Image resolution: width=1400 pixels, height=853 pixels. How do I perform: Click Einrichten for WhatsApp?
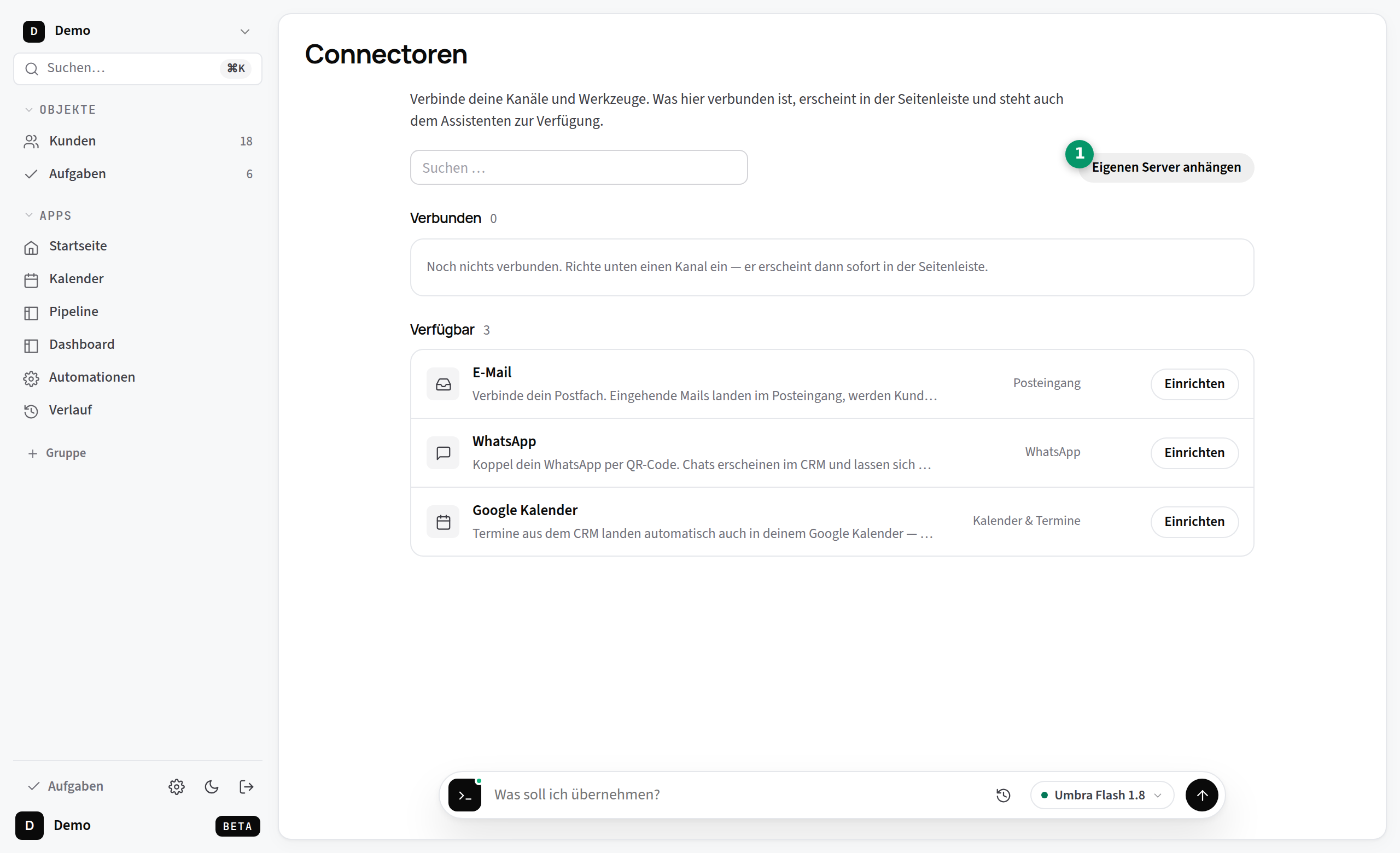click(1194, 453)
